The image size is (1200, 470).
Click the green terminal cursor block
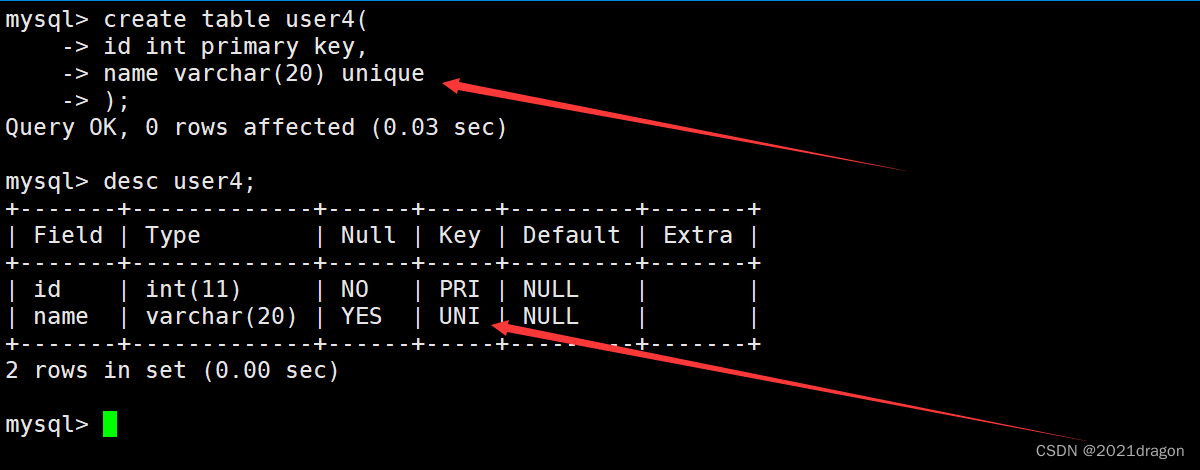(110, 424)
